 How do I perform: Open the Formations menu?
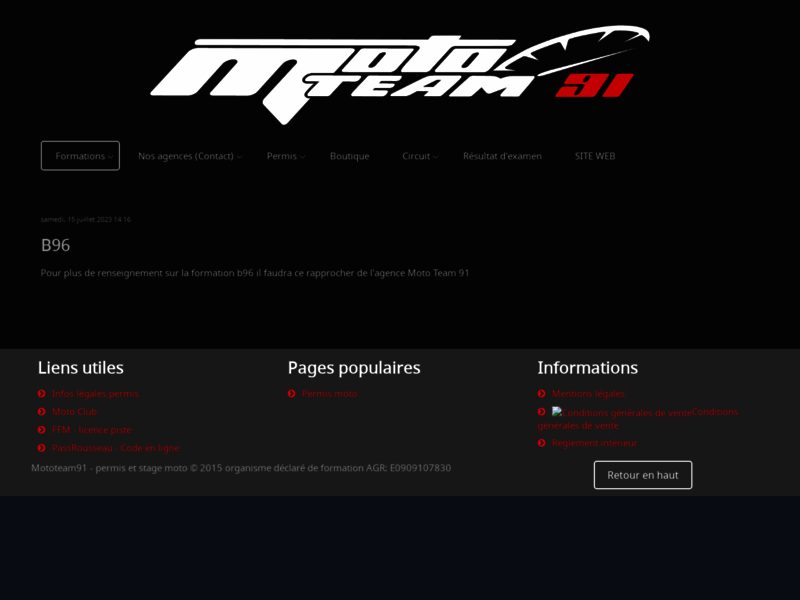80,156
